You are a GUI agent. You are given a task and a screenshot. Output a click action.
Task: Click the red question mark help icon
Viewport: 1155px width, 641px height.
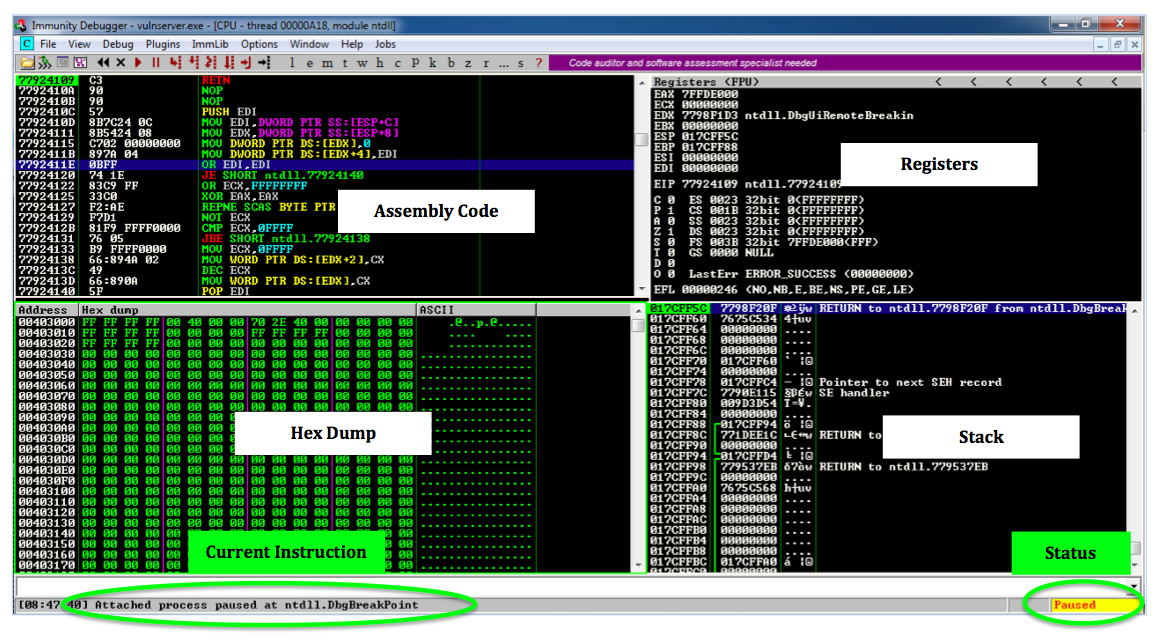click(x=538, y=63)
